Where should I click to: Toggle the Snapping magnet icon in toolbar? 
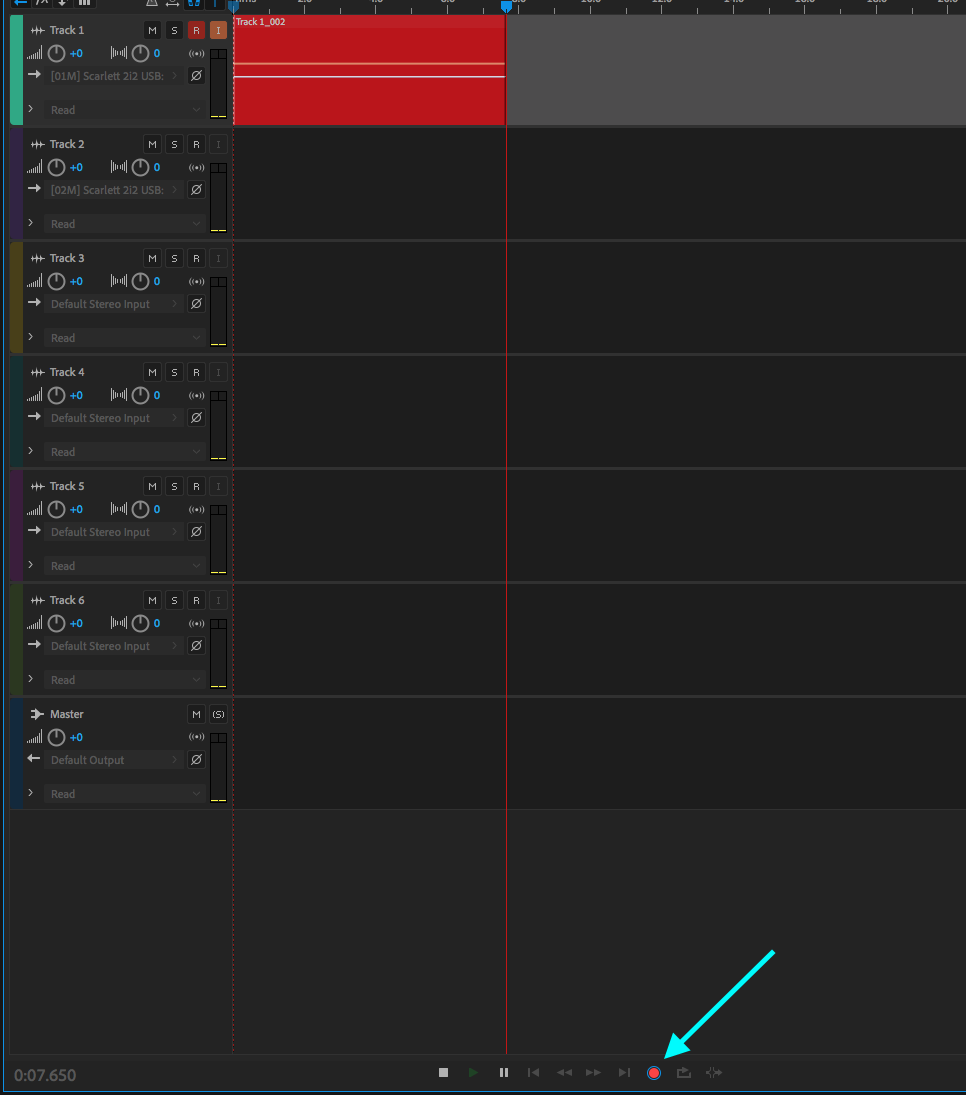click(194, 3)
